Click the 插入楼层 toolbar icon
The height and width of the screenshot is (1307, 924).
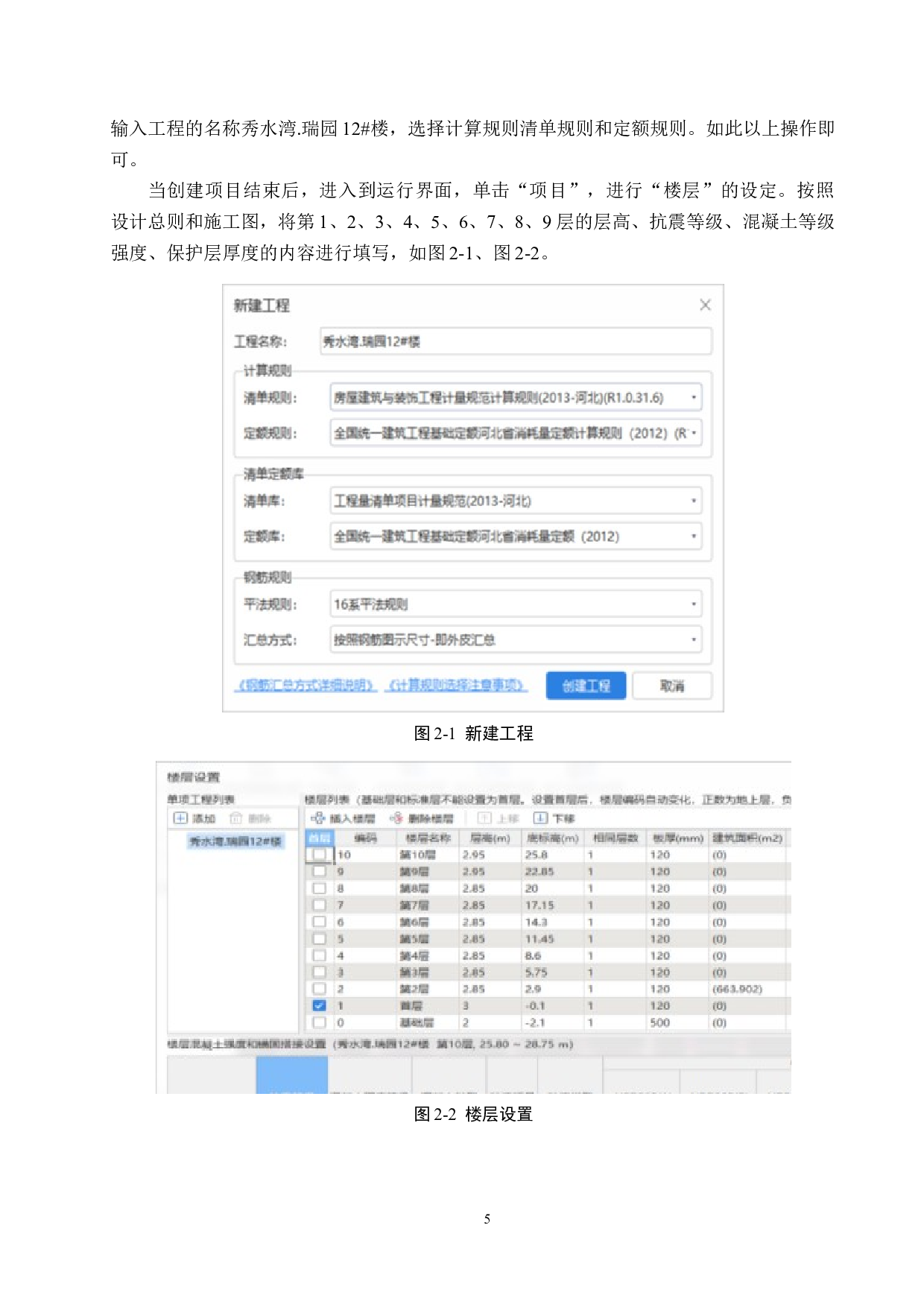[317, 818]
